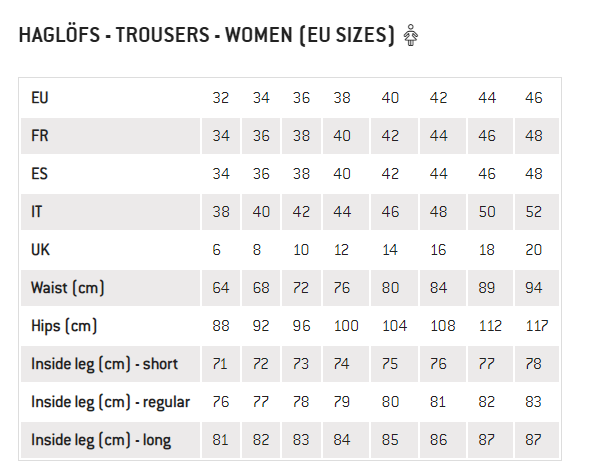The image size is (614, 472).
Task: Select the FR row label
Action: point(40,136)
